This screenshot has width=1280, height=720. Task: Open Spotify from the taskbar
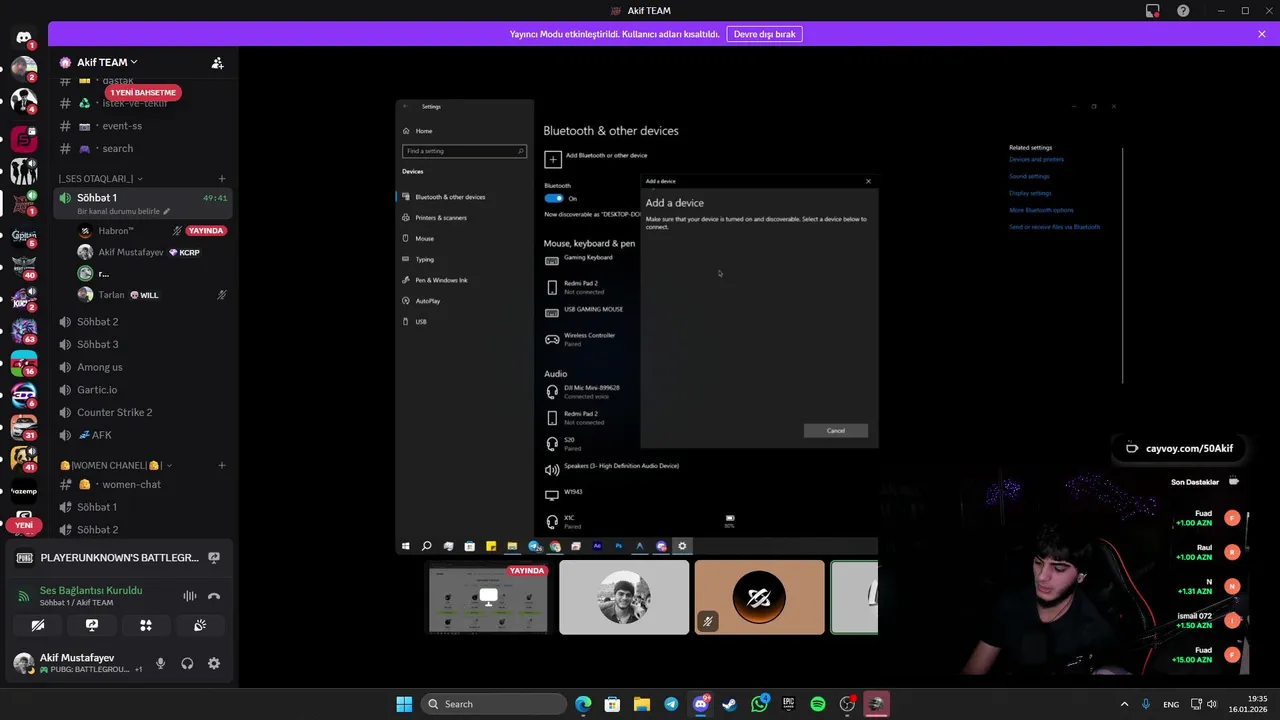coord(818,704)
